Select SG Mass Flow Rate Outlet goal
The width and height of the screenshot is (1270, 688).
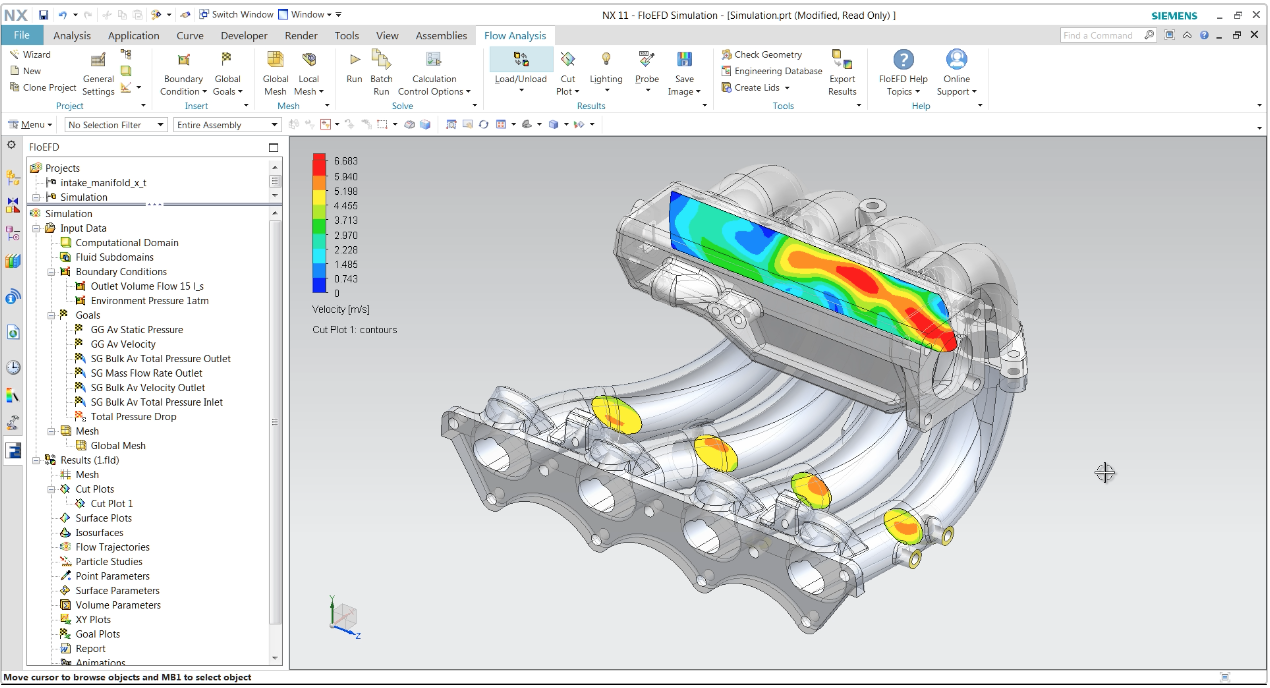click(146, 373)
